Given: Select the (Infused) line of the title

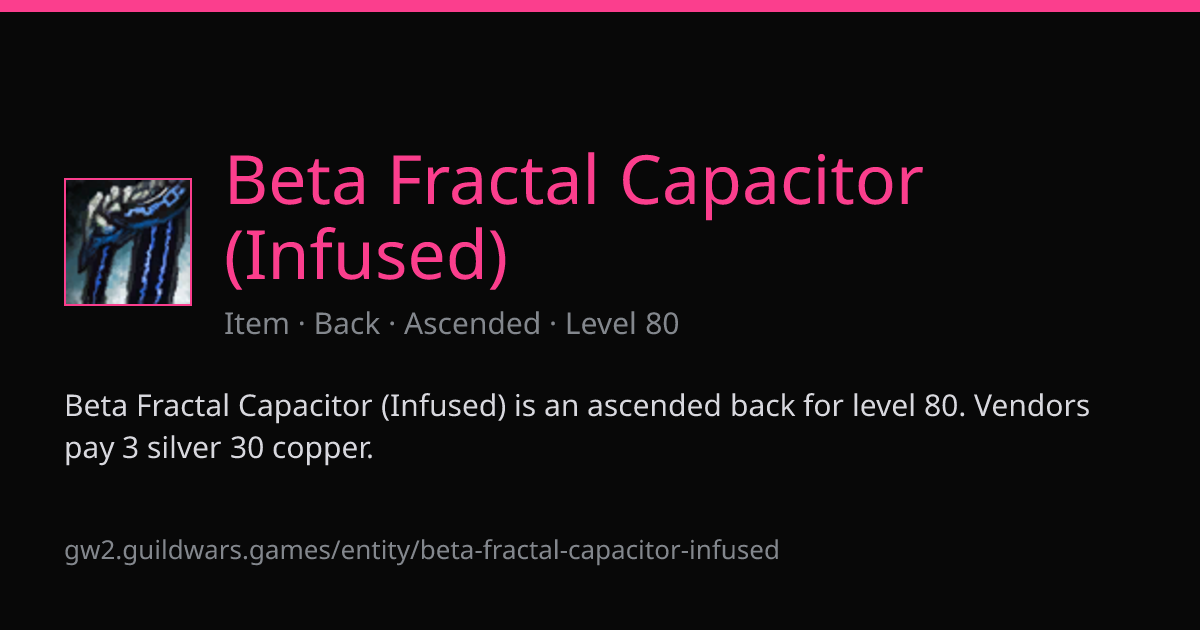Looking at the screenshot, I should coord(366,257).
